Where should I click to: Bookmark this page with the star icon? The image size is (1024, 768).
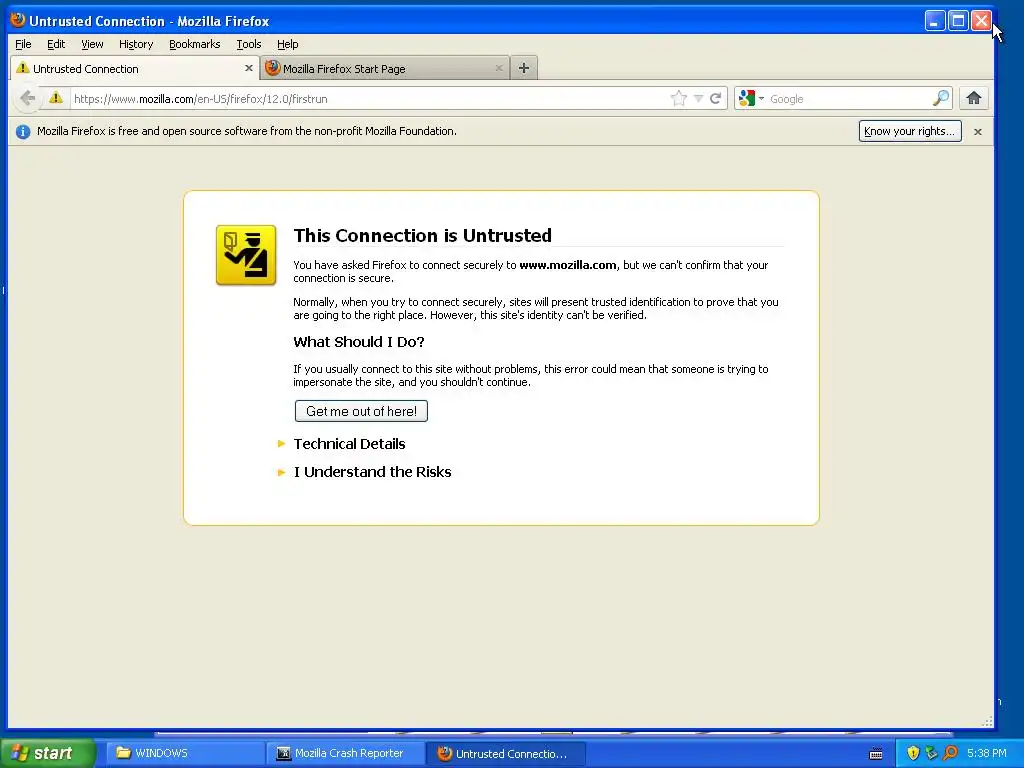[679, 99]
